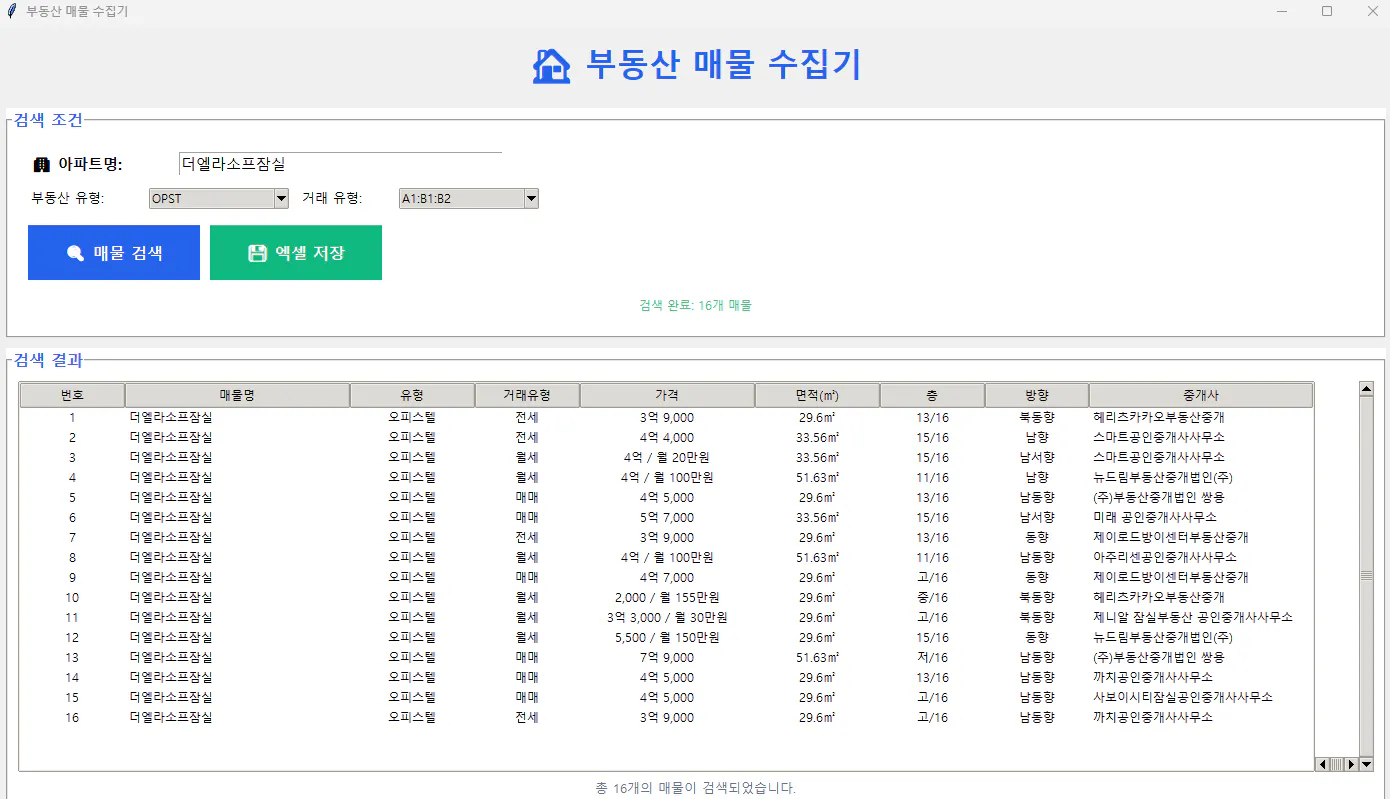Viewport: 1390px width, 799px height.
Task: Click the 매물 검색 button
Action: point(114,252)
